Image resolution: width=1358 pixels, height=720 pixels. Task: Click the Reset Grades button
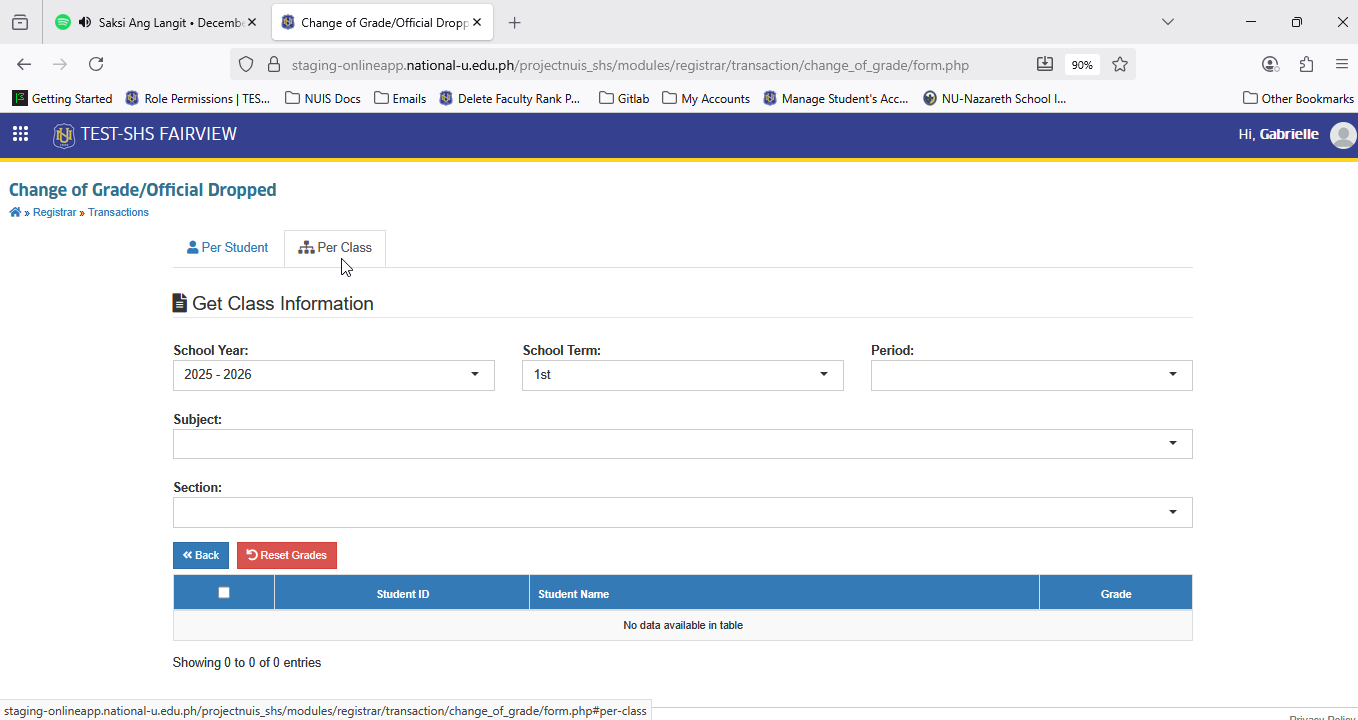[x=287, y=555]
